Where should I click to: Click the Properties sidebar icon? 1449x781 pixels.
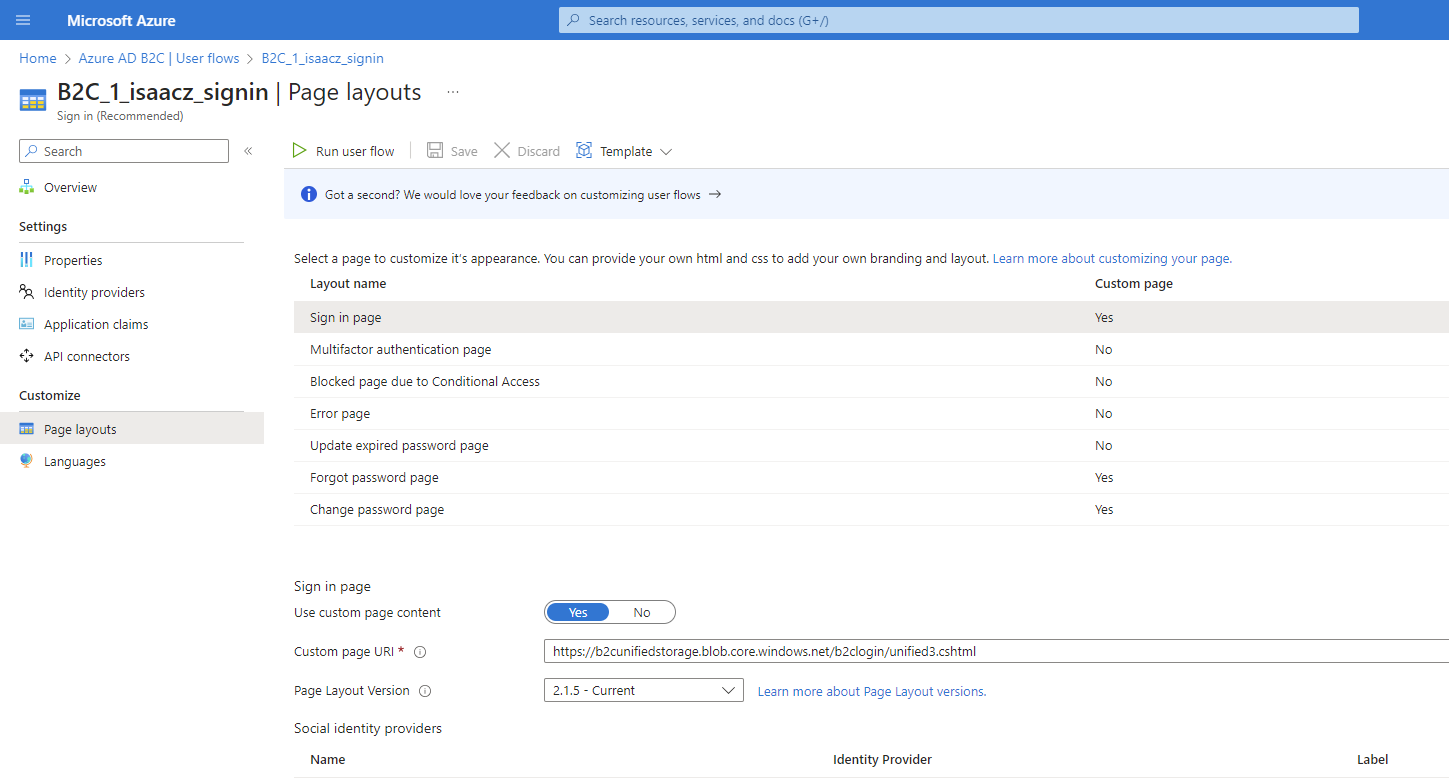click(x=27, y=260)
